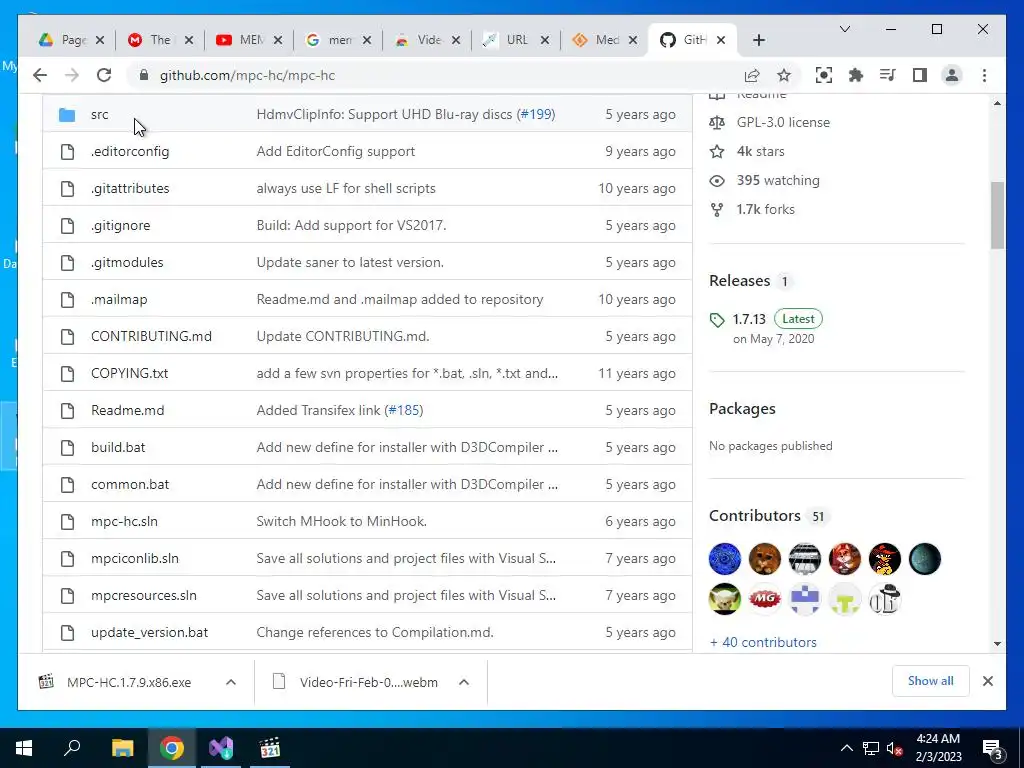The height and width of the screenshot is (768, 1024).
Task: Bookmark this page with the star icon
Action: click(784, 75)
